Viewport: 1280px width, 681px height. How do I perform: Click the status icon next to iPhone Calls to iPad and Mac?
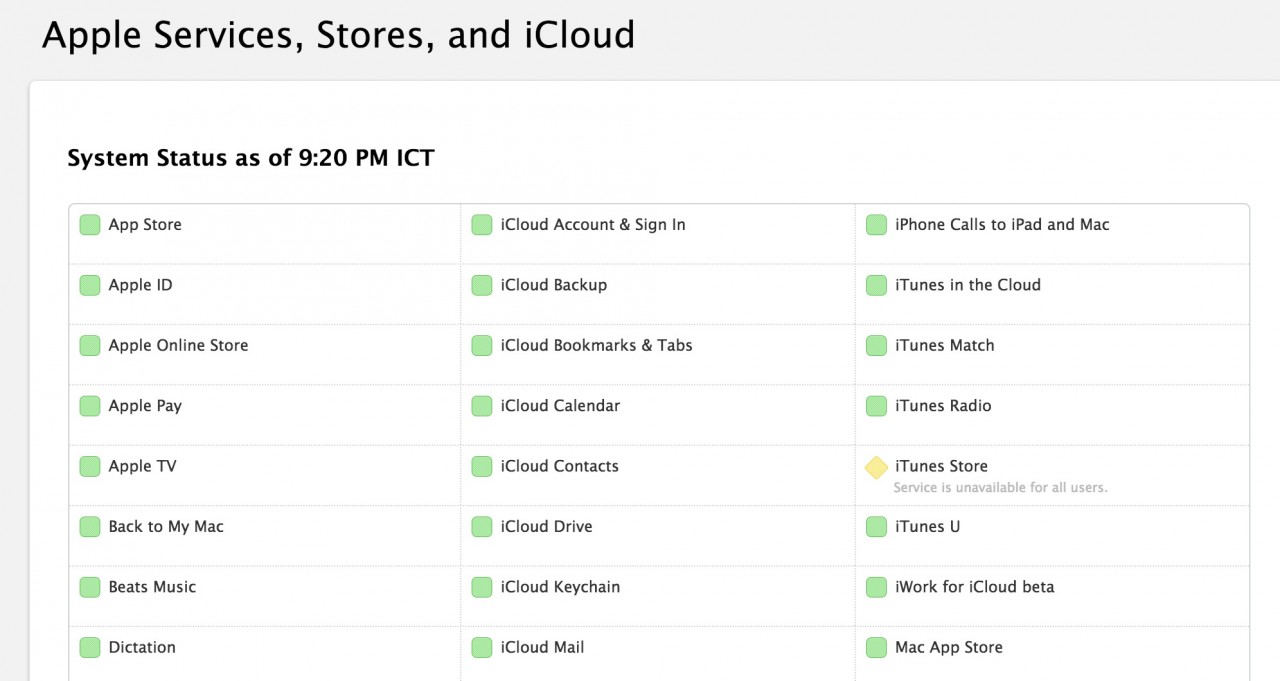click(876, 224)
